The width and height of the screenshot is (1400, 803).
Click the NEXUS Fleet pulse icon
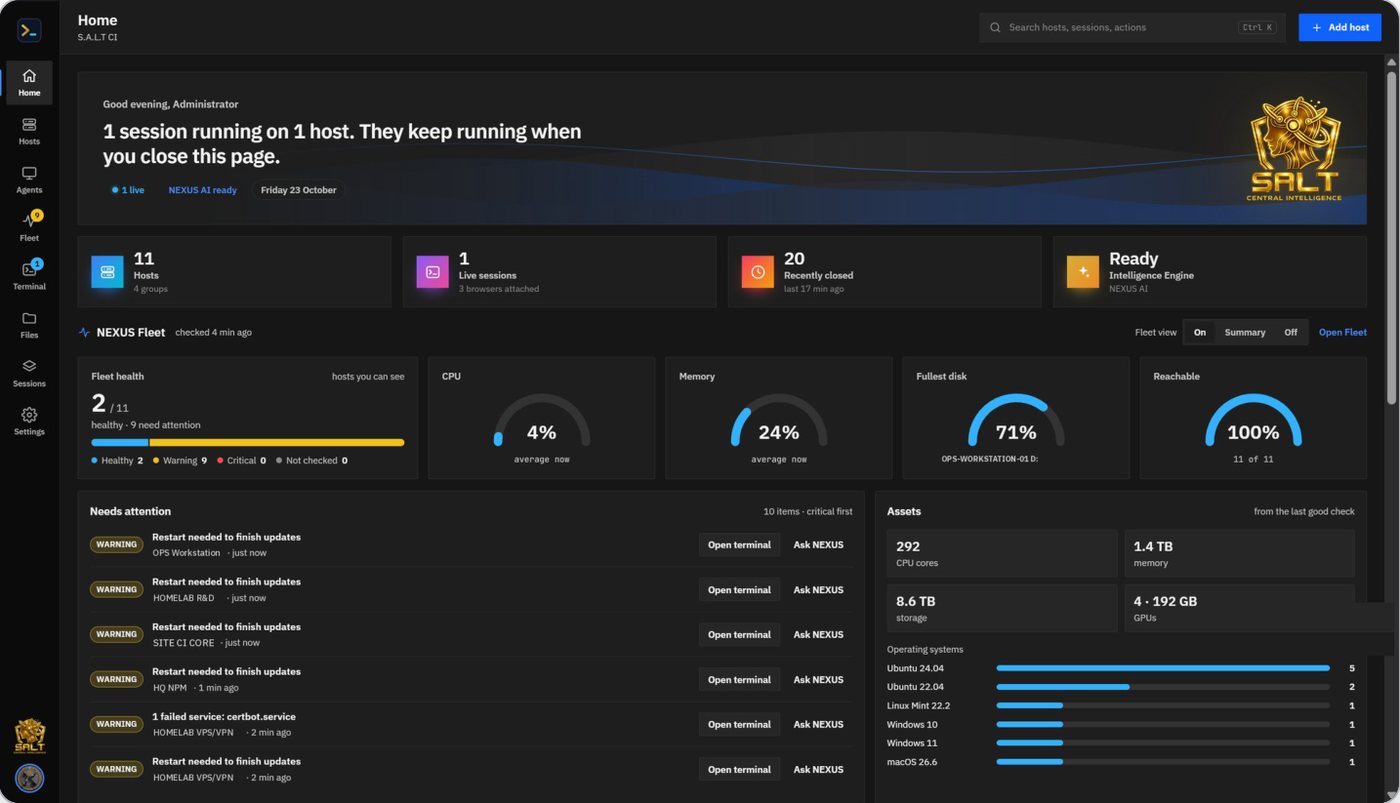click(84, 332)
